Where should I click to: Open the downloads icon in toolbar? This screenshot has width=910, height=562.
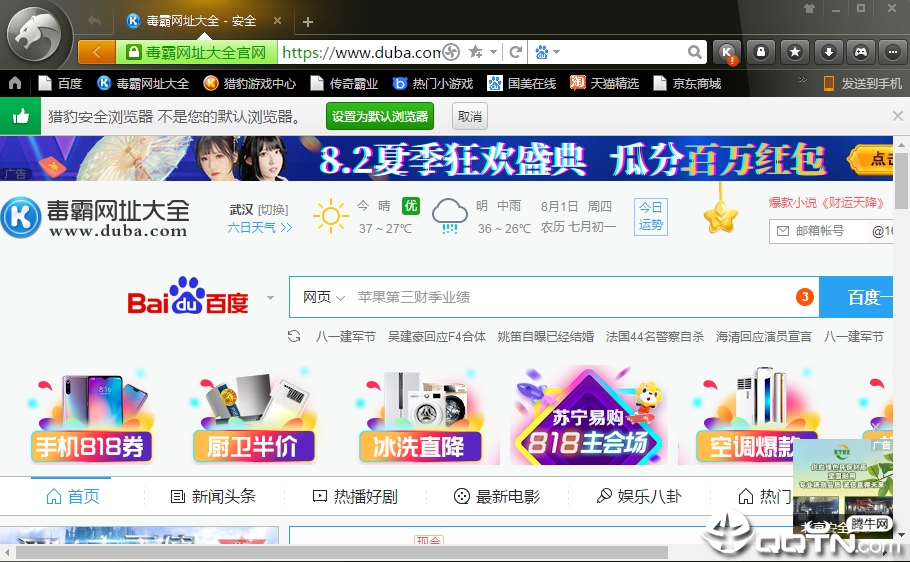click(828, 52)
